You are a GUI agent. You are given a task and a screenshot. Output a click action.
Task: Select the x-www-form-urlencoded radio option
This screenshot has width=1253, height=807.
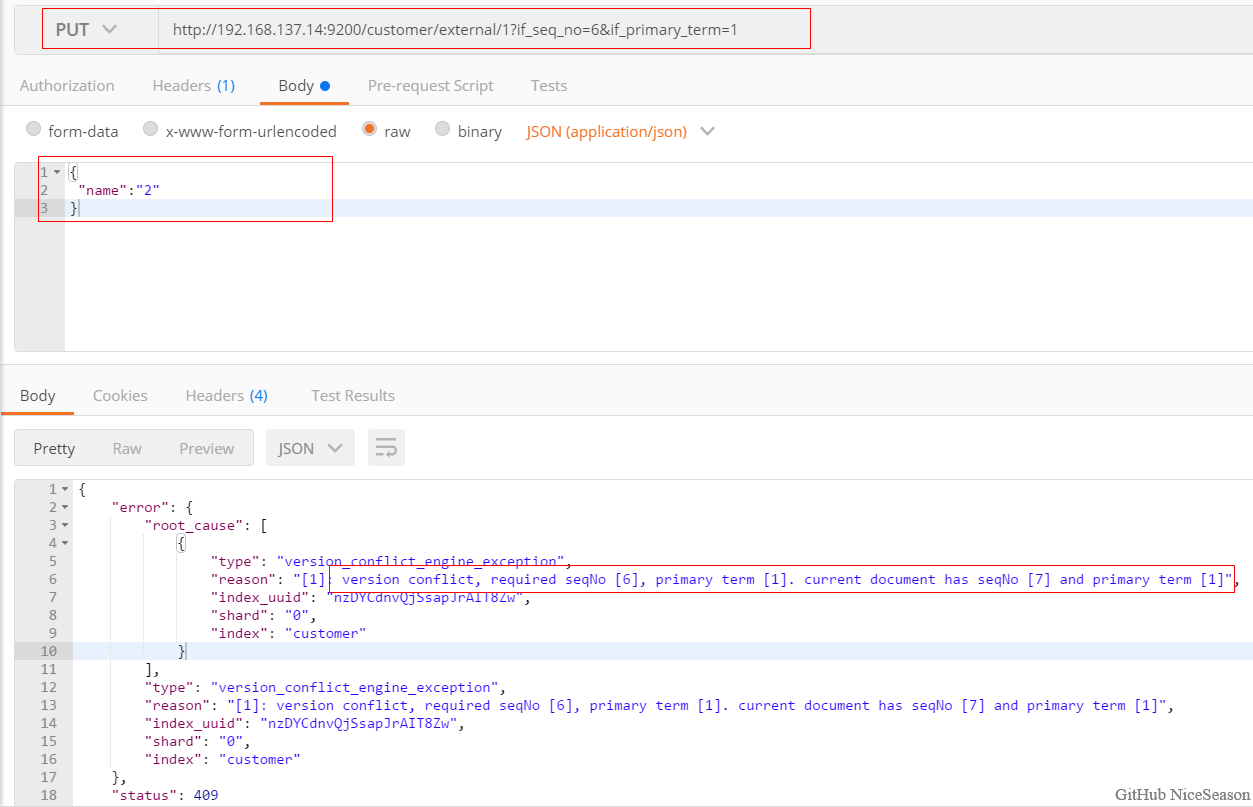[x=151, y=130]
